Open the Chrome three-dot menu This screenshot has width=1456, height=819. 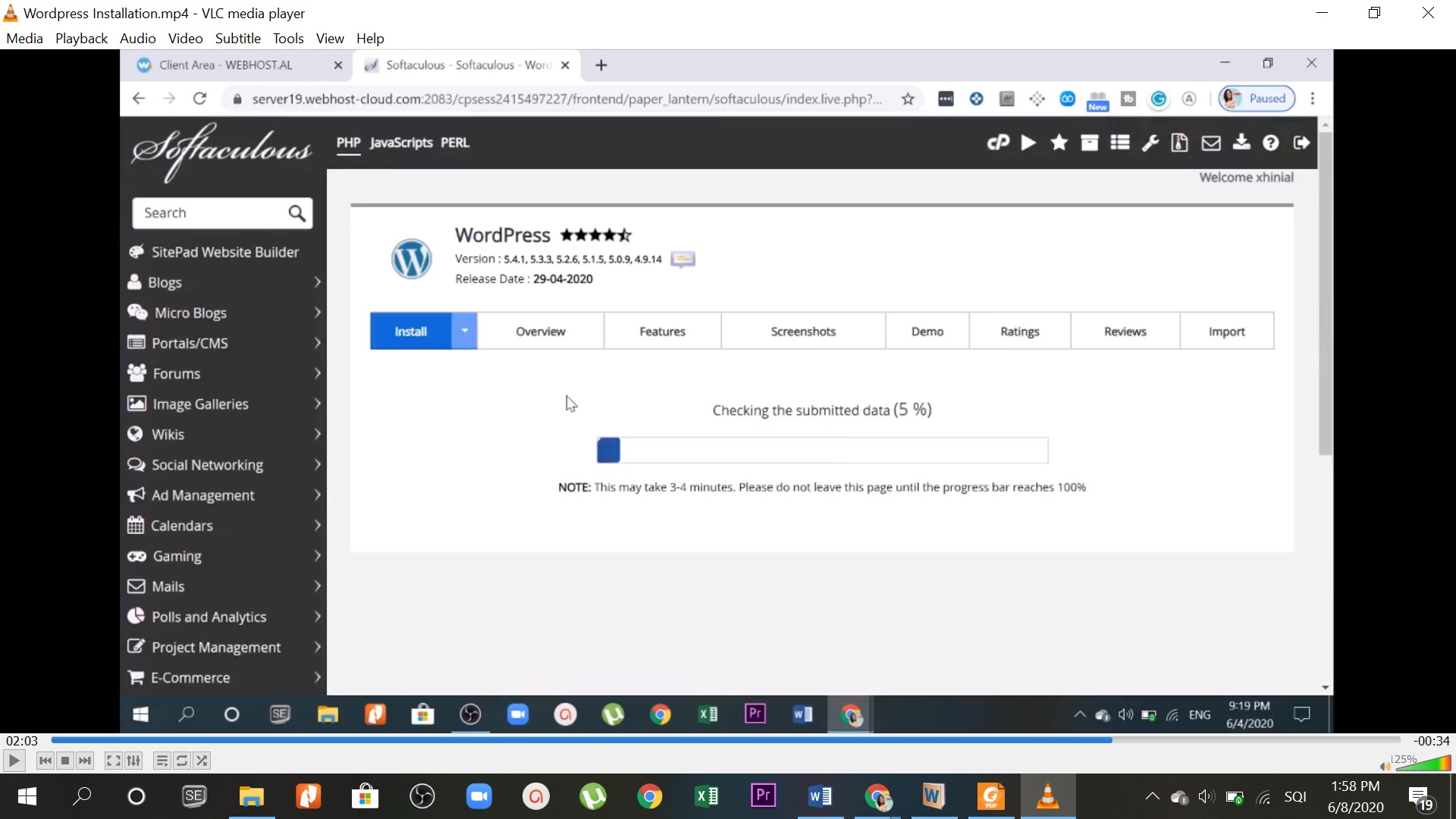click(1313, 99)
